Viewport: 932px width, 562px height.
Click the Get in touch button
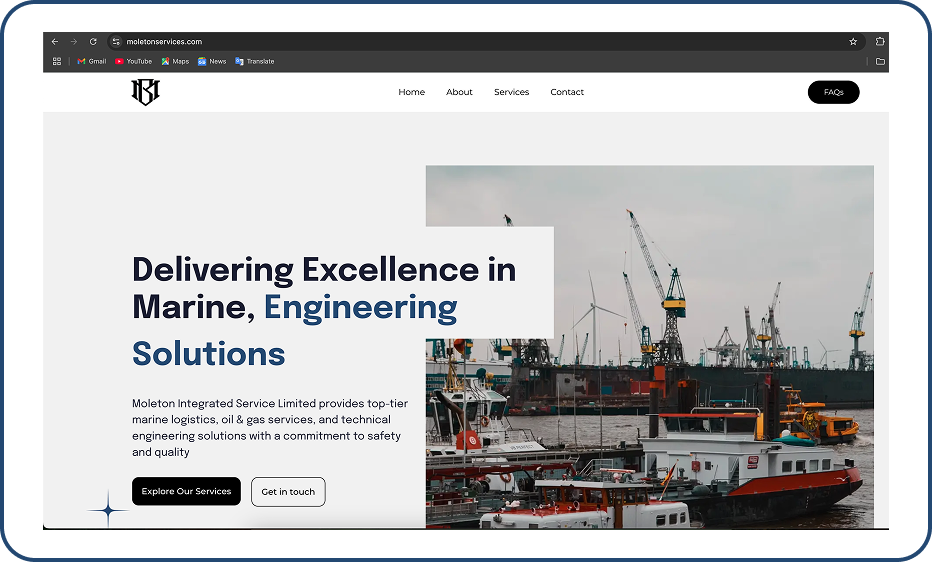click(x=288, y=492)
